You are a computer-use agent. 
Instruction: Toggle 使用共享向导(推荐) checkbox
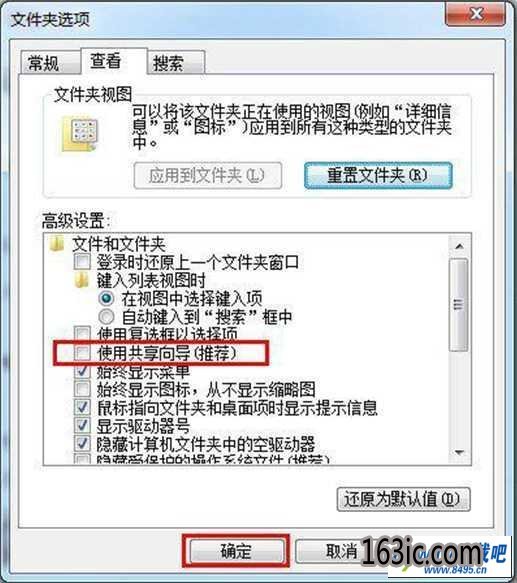[x=82, y=353]
